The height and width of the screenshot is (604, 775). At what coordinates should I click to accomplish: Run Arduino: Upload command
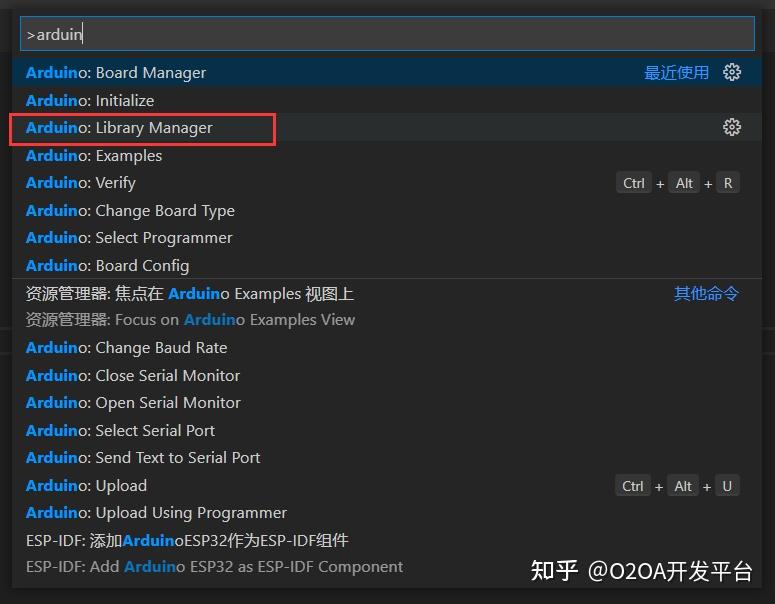click(387, 485)
